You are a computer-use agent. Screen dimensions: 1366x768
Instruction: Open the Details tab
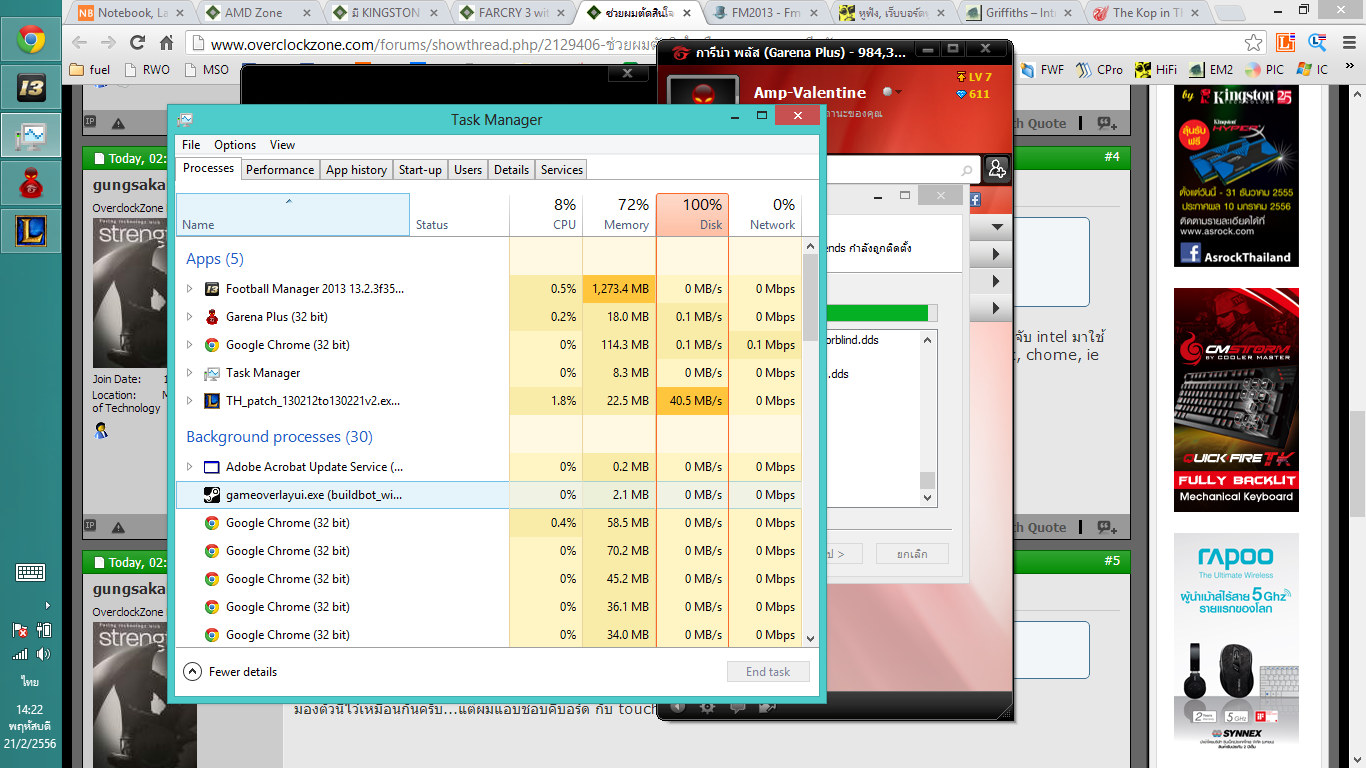(x=512, y=170)
